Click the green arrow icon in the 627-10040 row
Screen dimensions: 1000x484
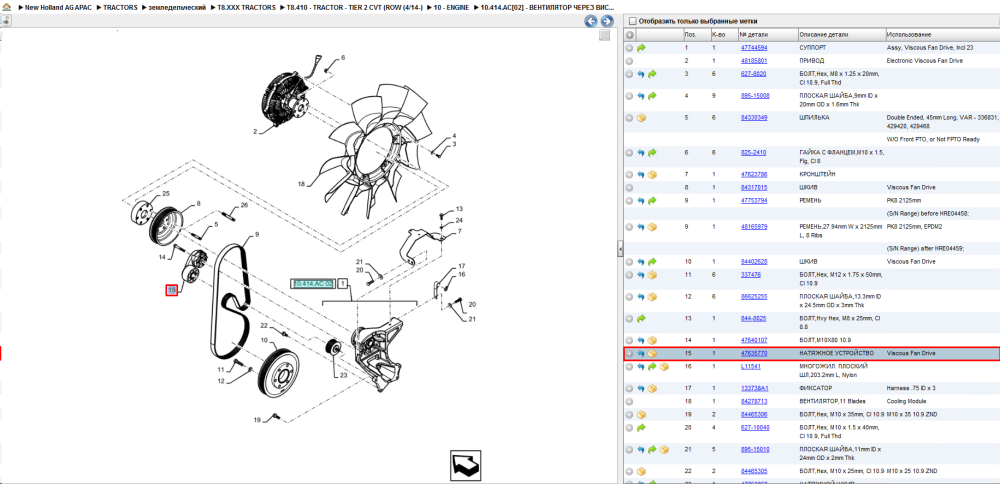coord(642,427)
